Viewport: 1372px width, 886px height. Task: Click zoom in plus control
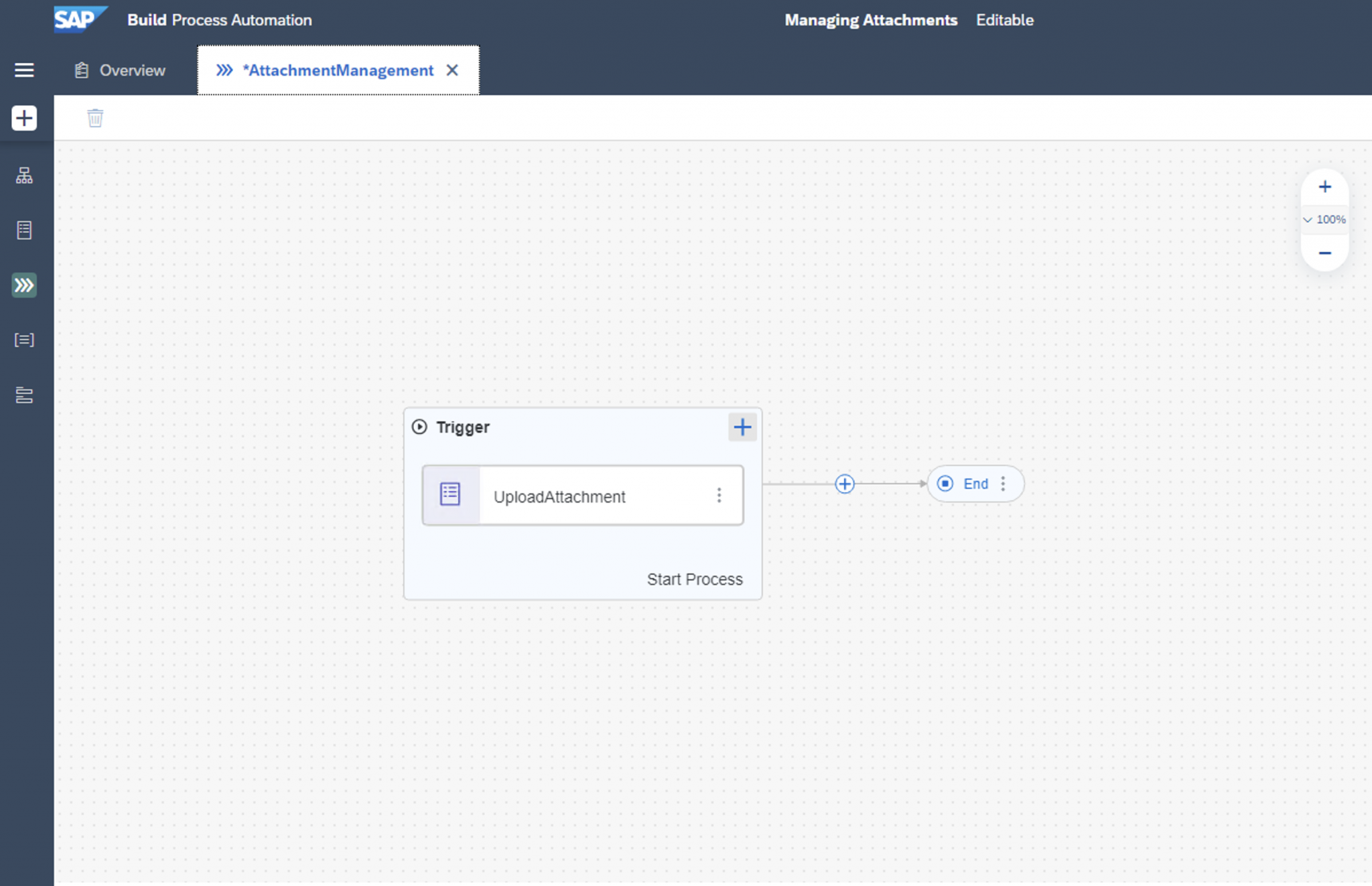click(x=1324, y=187)
